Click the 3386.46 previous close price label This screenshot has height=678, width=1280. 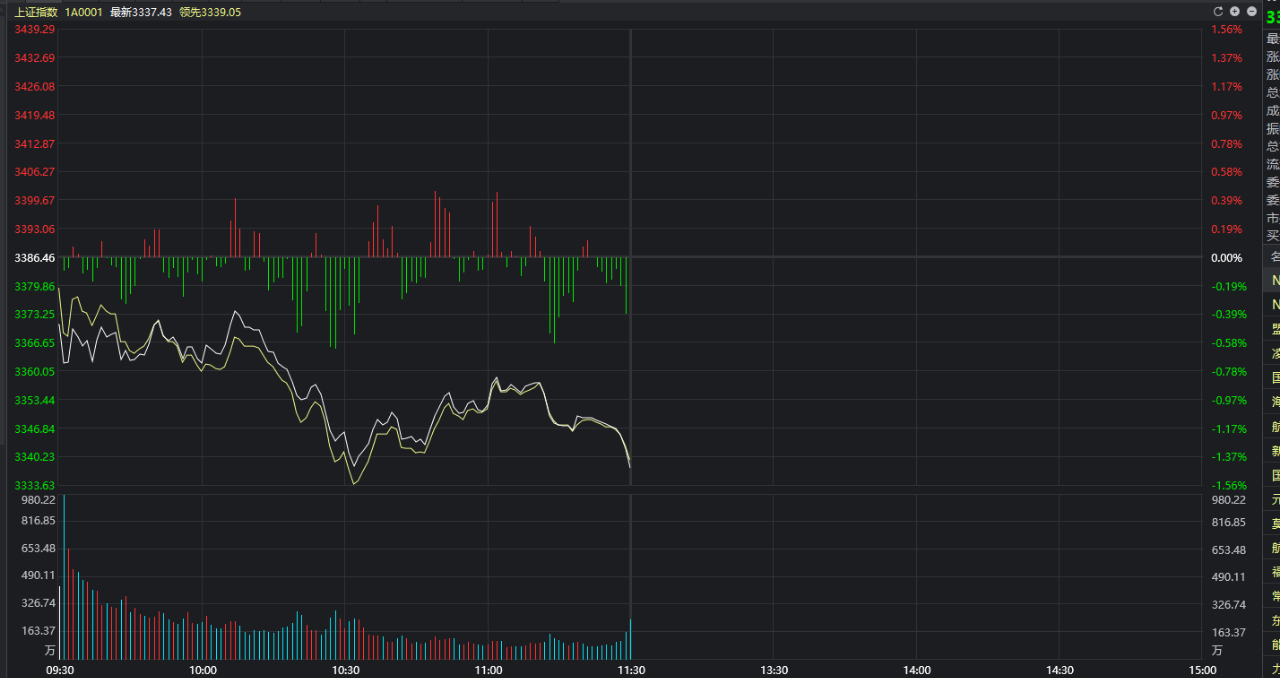click(x=35, y=258)
